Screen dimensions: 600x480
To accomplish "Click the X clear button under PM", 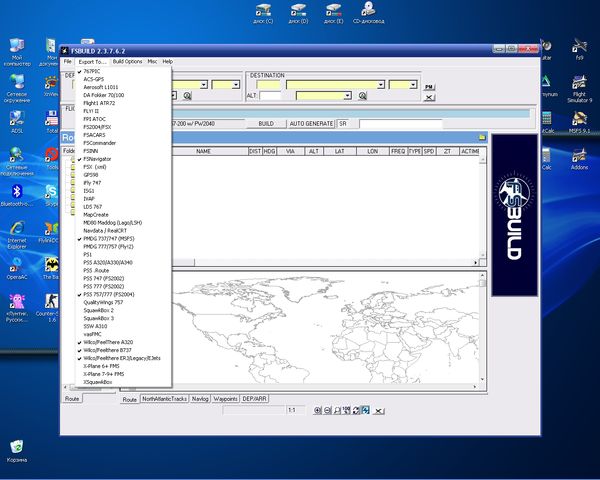I will [x=429, y=97].
